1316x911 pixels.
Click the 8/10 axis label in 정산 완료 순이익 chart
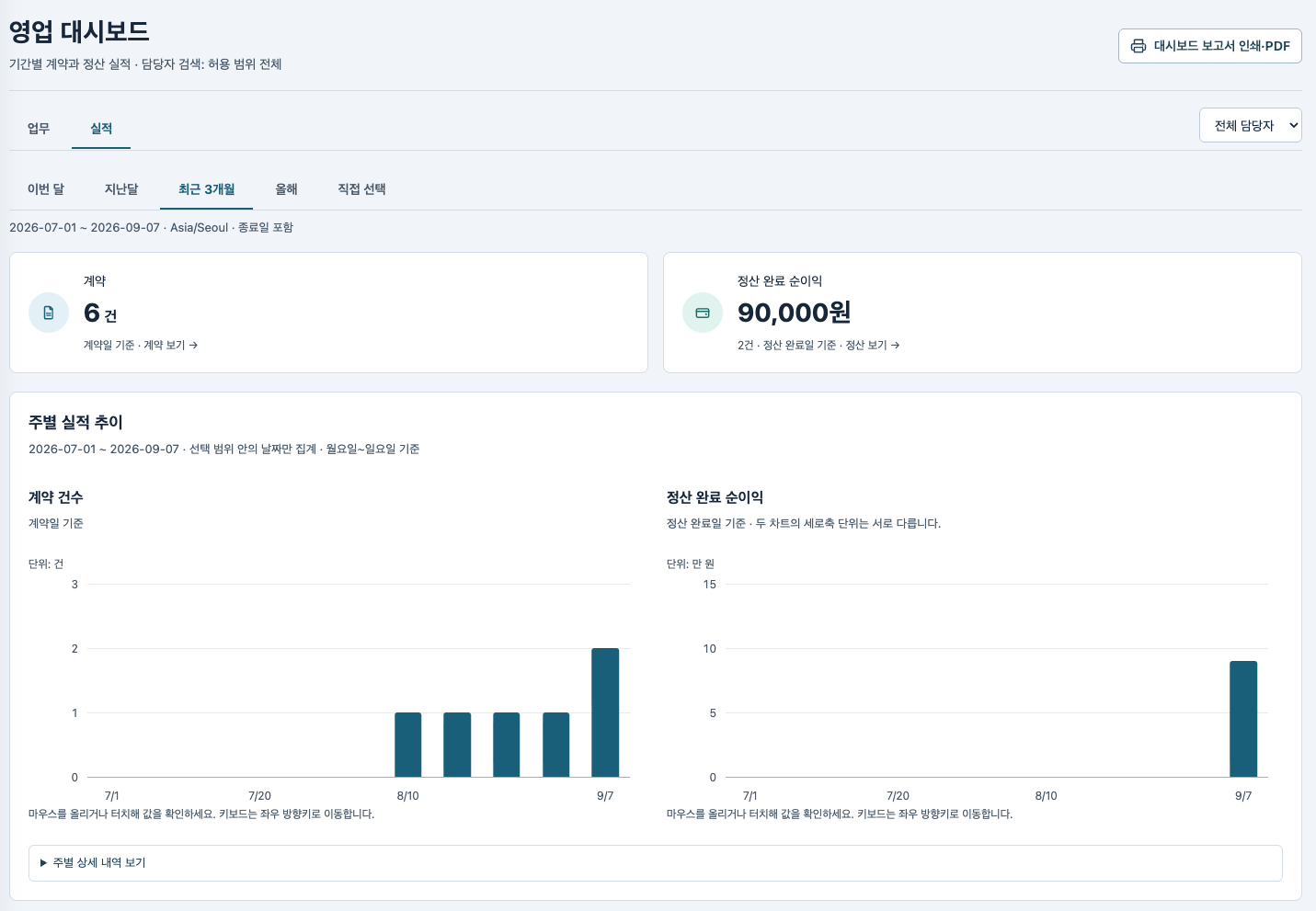point(1046,796)
